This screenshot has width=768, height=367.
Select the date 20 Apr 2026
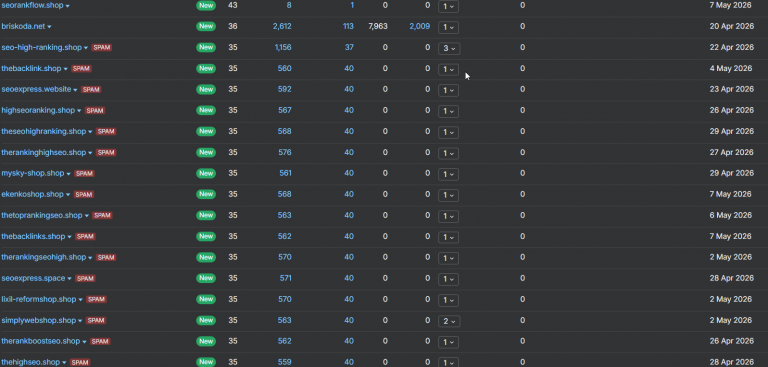(x=732, y=26)
